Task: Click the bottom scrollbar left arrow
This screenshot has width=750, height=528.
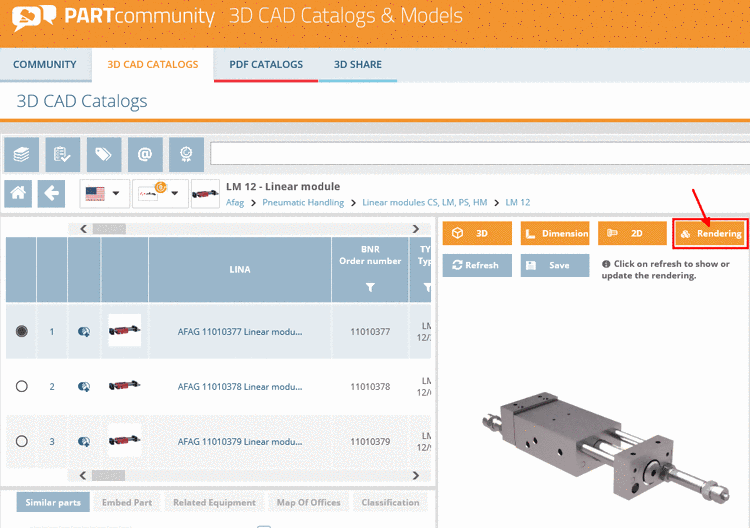Action: [83, 475]
